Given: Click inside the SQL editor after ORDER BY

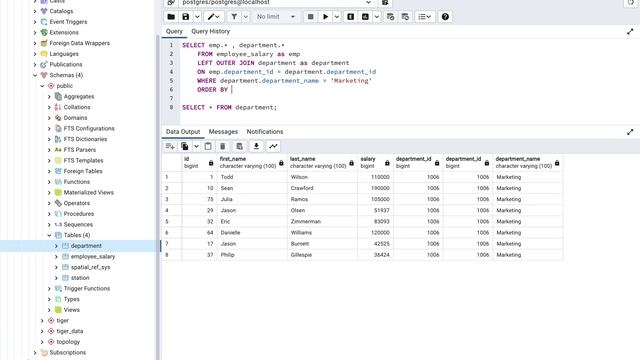Looking at the screenshot, I should (232, 89).
